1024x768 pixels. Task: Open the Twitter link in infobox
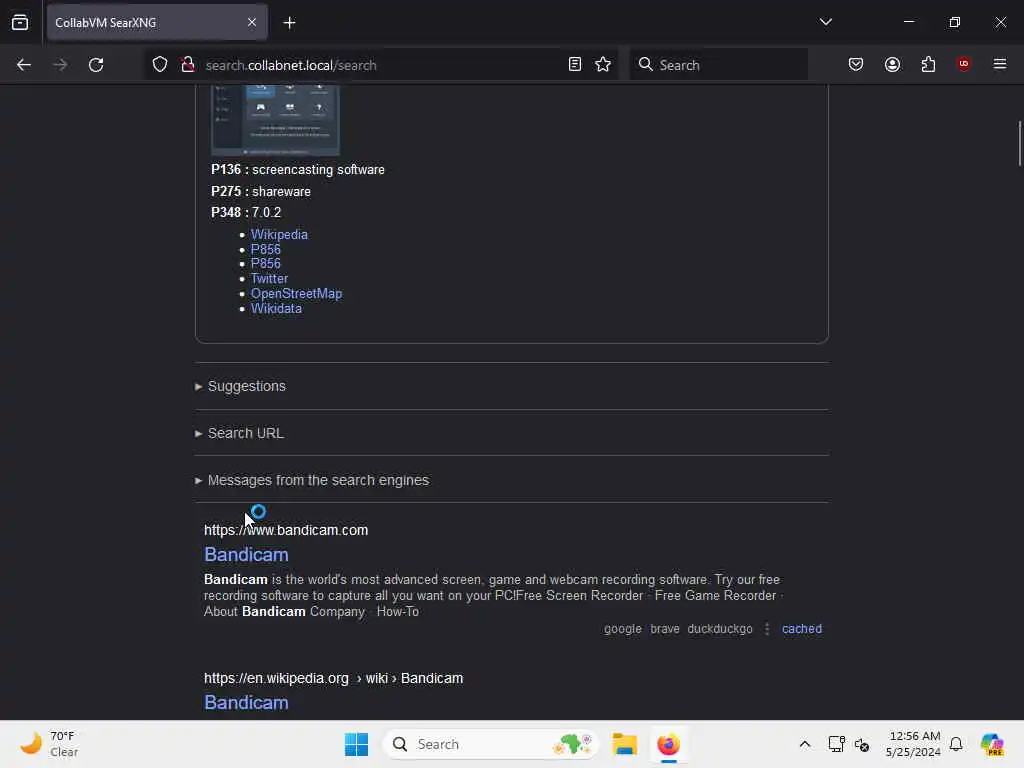269,279
